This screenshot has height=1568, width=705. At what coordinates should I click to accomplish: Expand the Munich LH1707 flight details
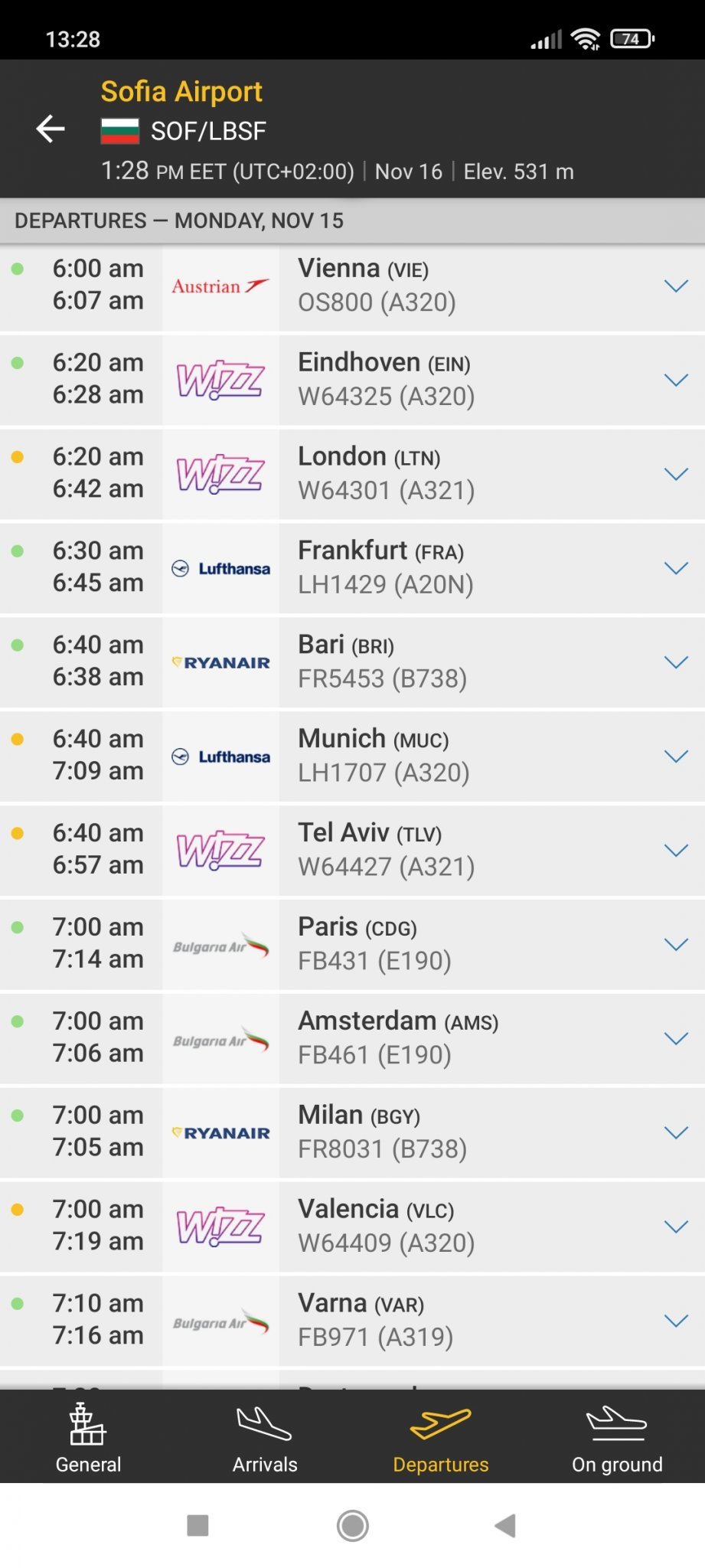point(676,756)
